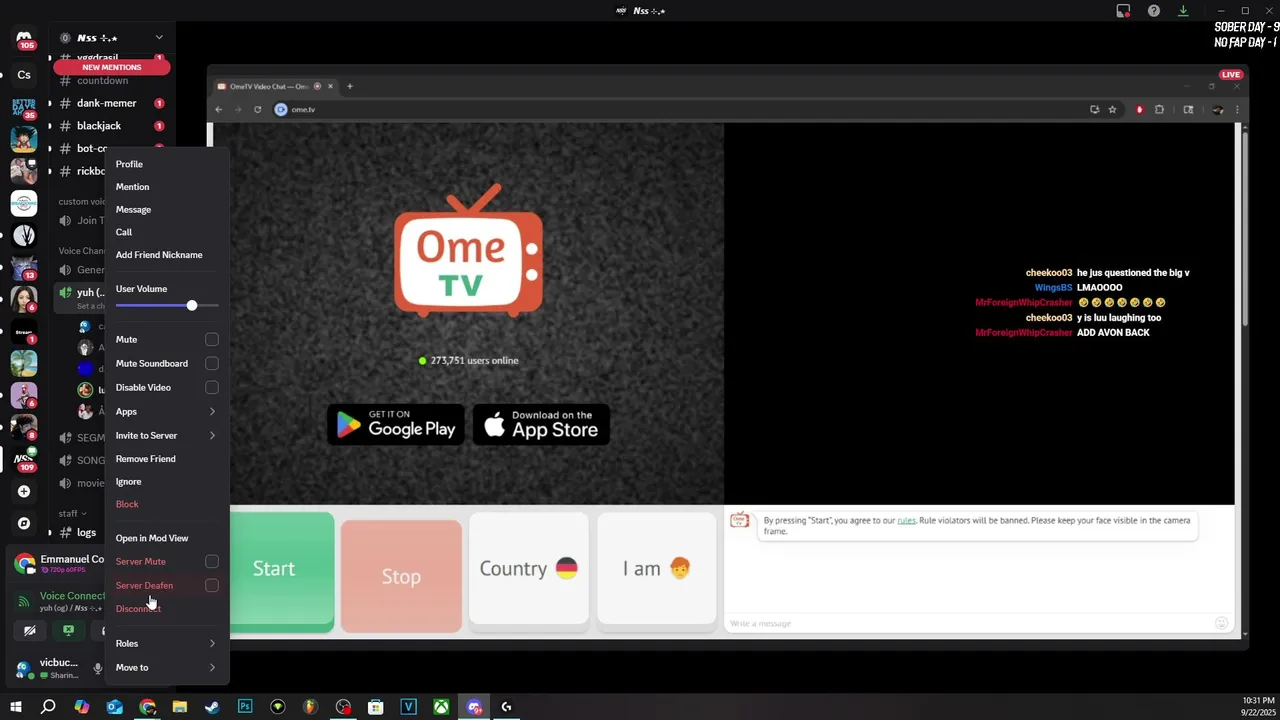Expand the Move to submenu
1280x720 pixels.
pos(167,668)
